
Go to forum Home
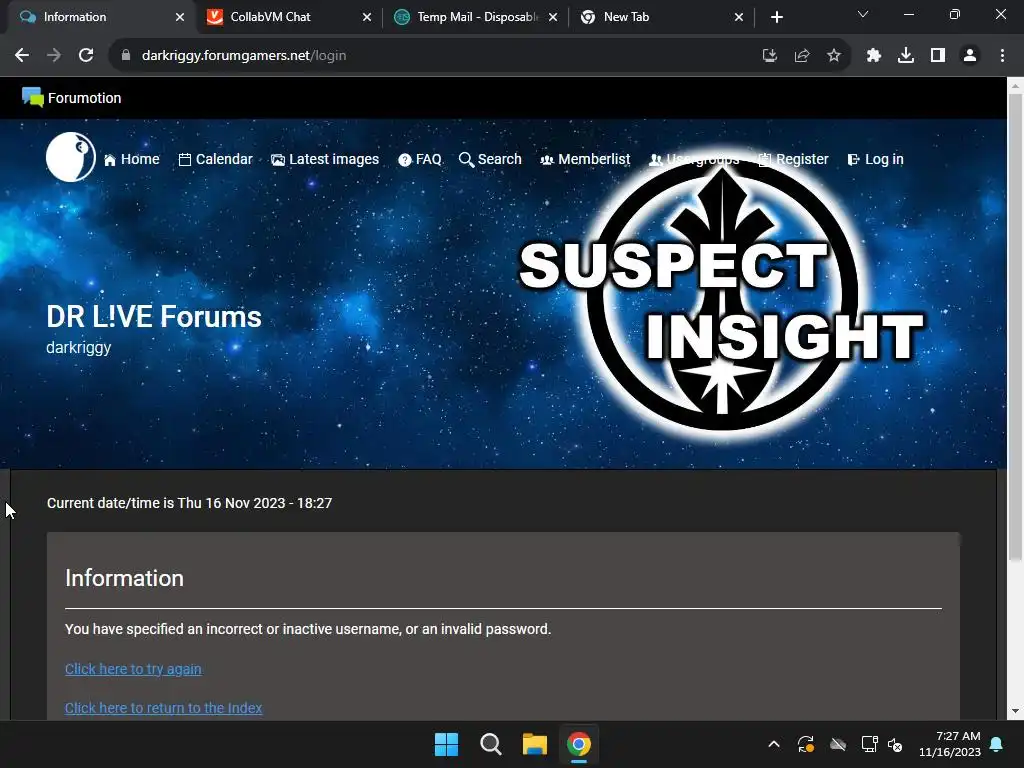coord(131,159)
